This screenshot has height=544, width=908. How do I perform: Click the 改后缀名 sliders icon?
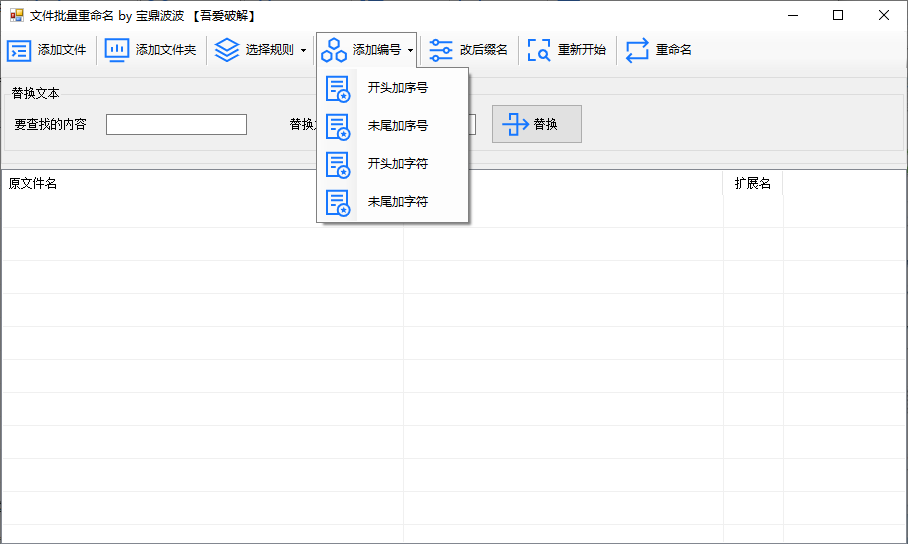(x=440, y=50)
